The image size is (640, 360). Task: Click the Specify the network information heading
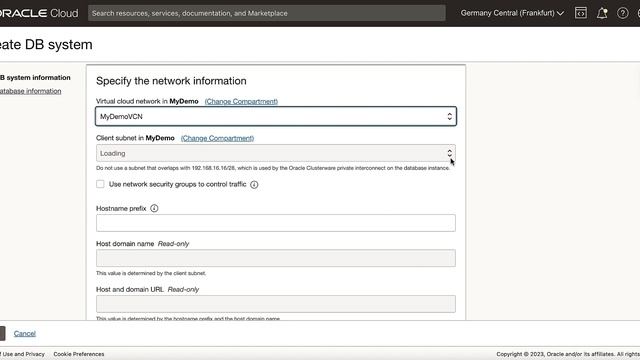click(x=171, y=81)
